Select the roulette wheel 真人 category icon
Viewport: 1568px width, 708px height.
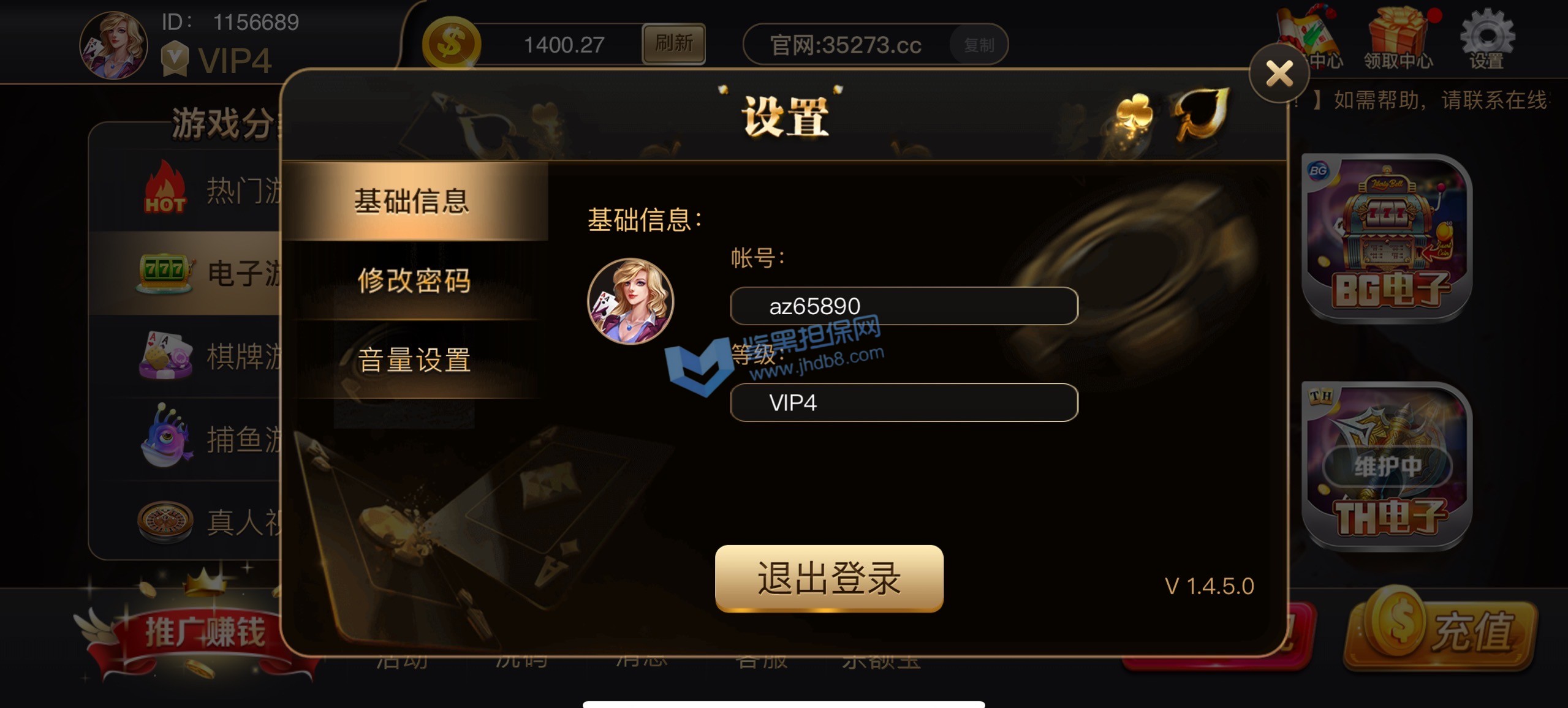[165, 522]
